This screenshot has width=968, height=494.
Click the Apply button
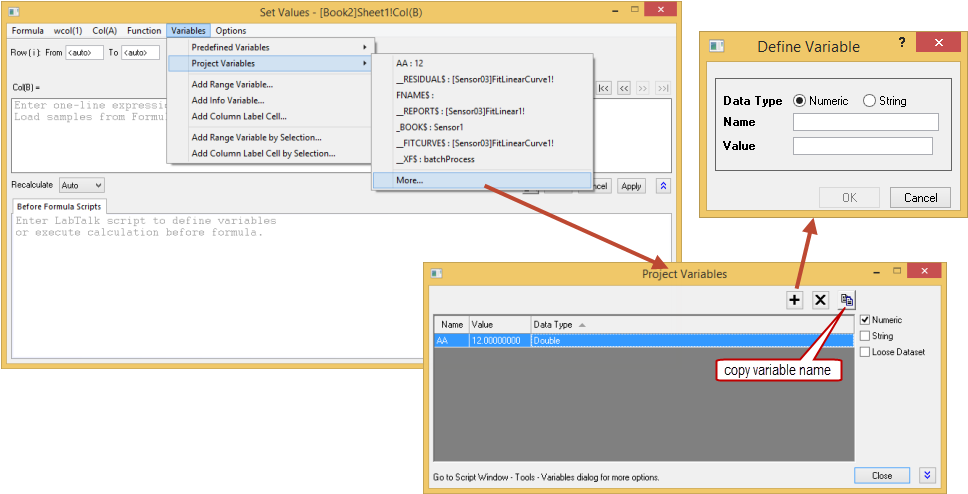click(631, 186)
